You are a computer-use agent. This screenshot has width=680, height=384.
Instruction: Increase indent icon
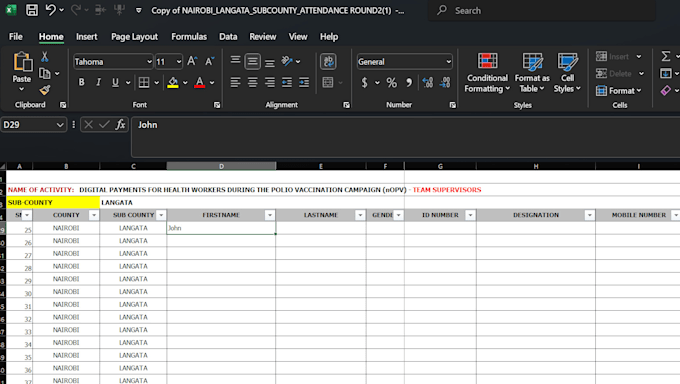[x=304, y=82]
